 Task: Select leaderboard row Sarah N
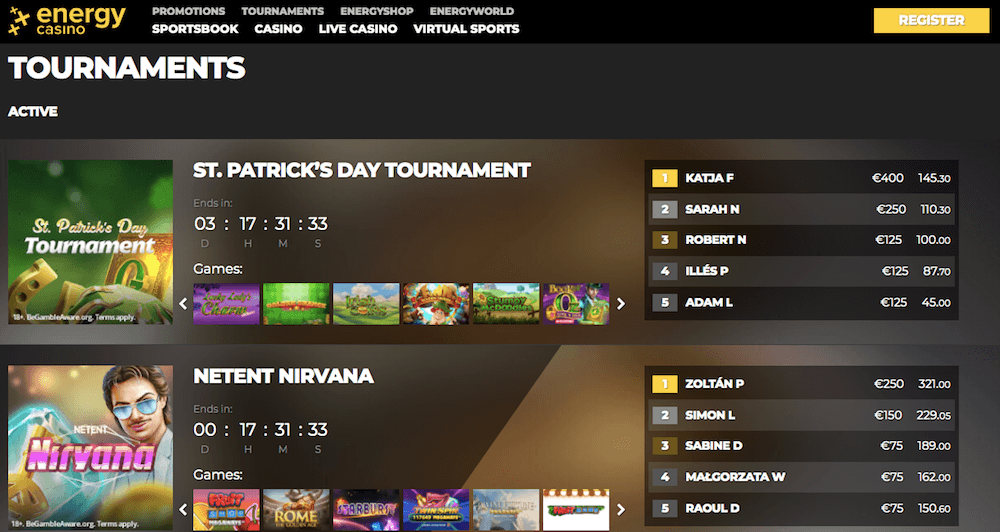coord(802,209)
